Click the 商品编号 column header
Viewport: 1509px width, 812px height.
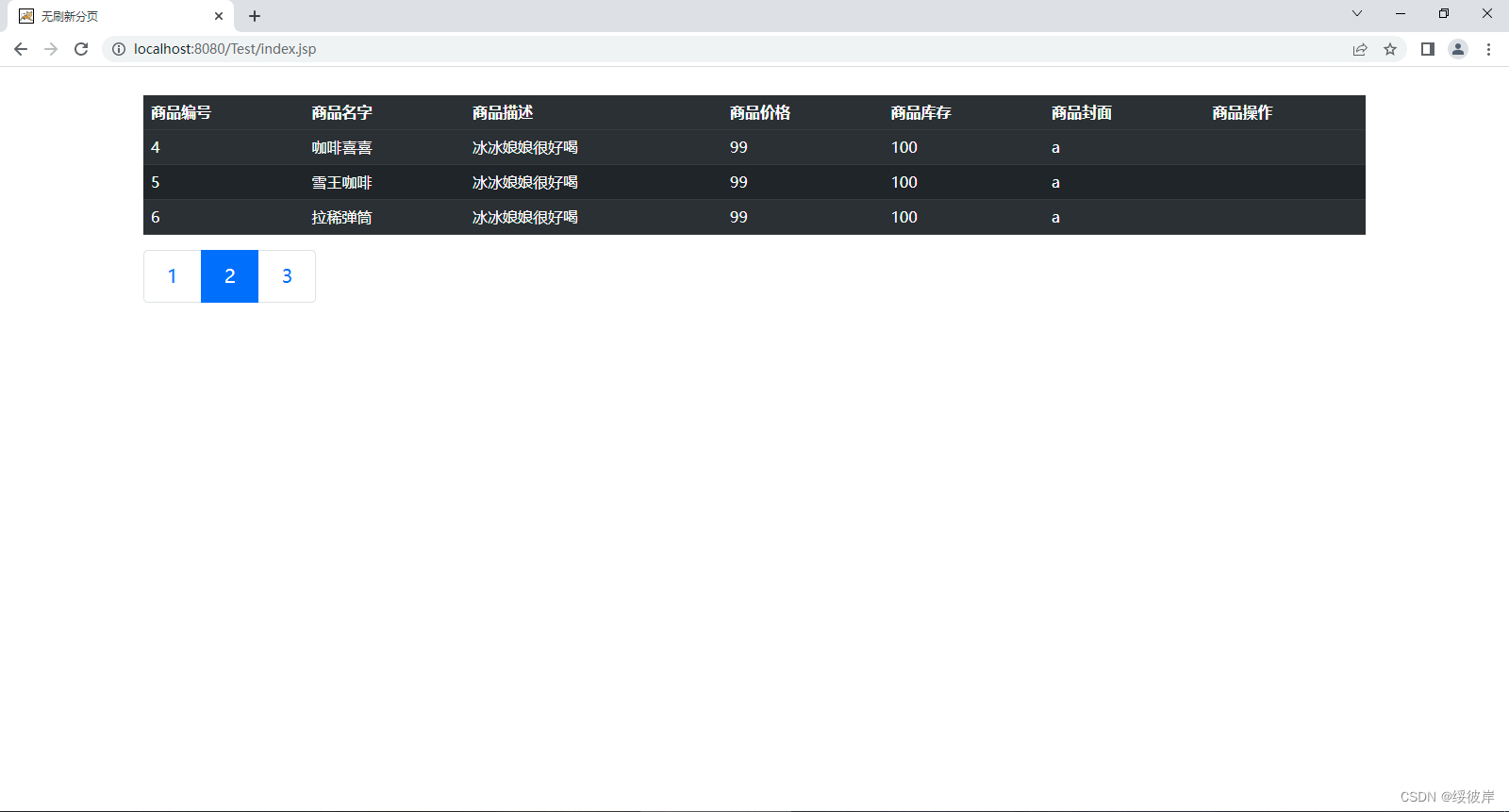(181, 113)
